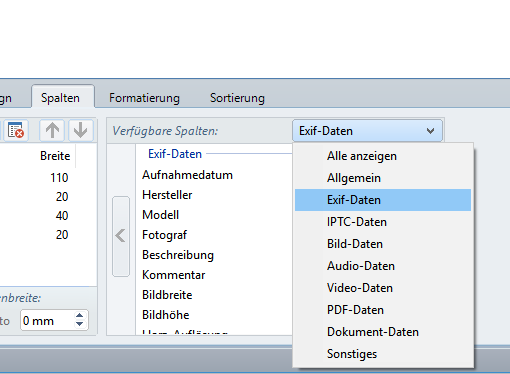Choose Alle anzeigen in dropdown list
Image resolution: width=510 pixels, height=374 pixels.
point(383,156)
